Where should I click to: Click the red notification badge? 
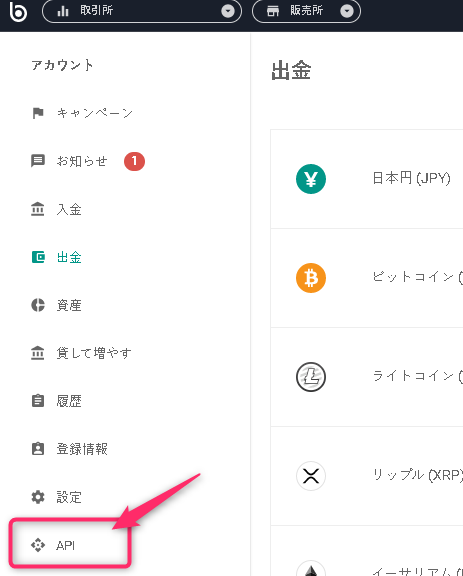pos(134,161)
